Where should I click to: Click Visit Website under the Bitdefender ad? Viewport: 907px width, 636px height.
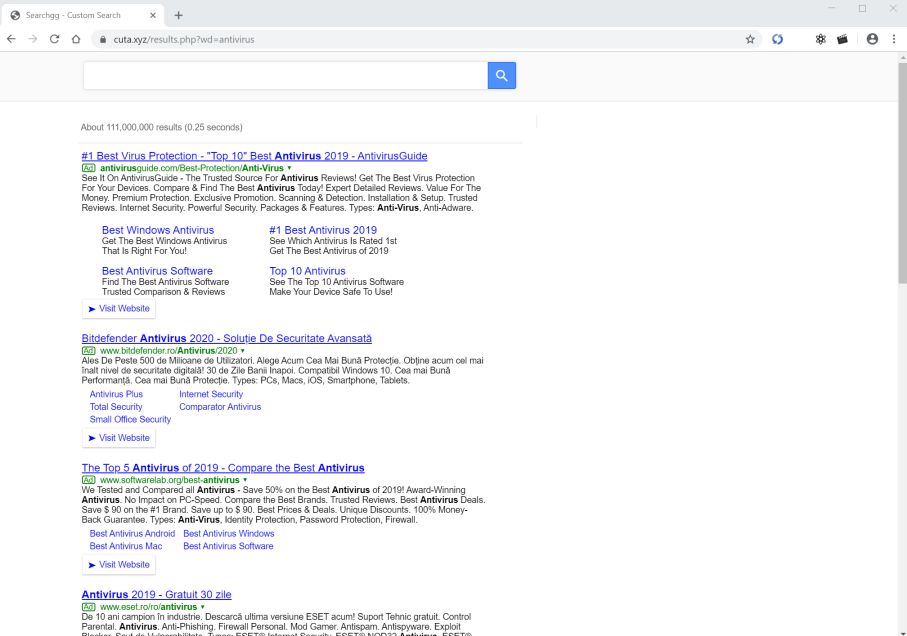click(x=119, y=438)
